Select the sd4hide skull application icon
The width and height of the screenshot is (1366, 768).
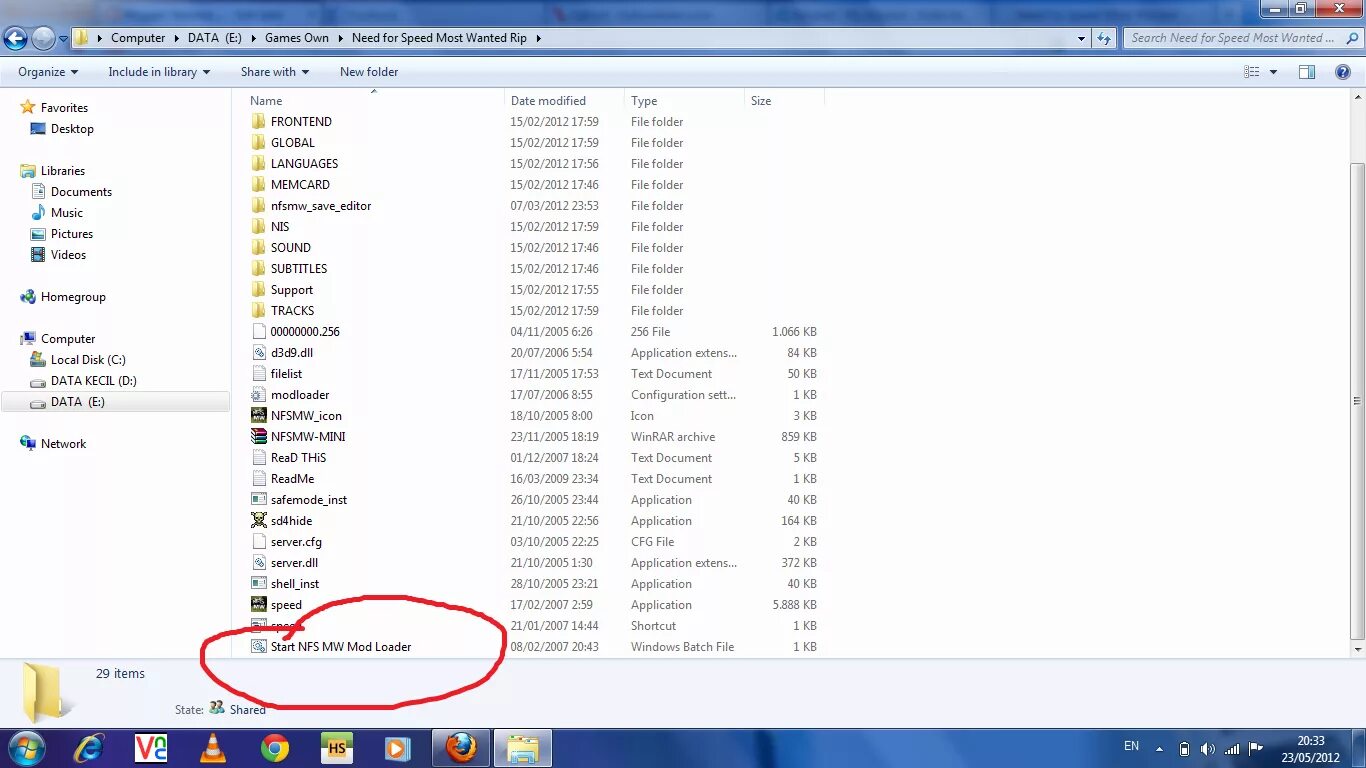(x=259, y=521)
